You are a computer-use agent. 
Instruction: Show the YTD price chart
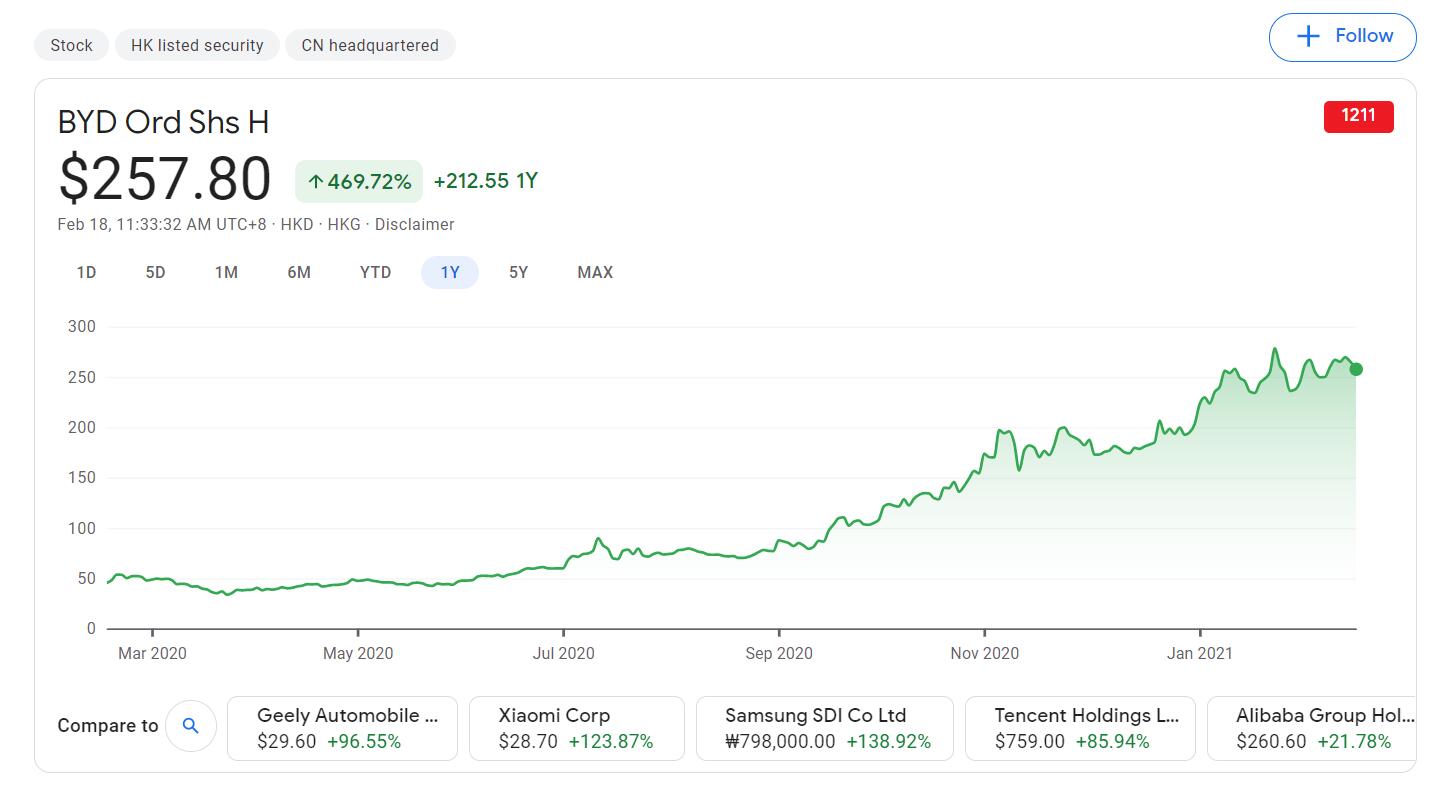(x=375, y=272)
